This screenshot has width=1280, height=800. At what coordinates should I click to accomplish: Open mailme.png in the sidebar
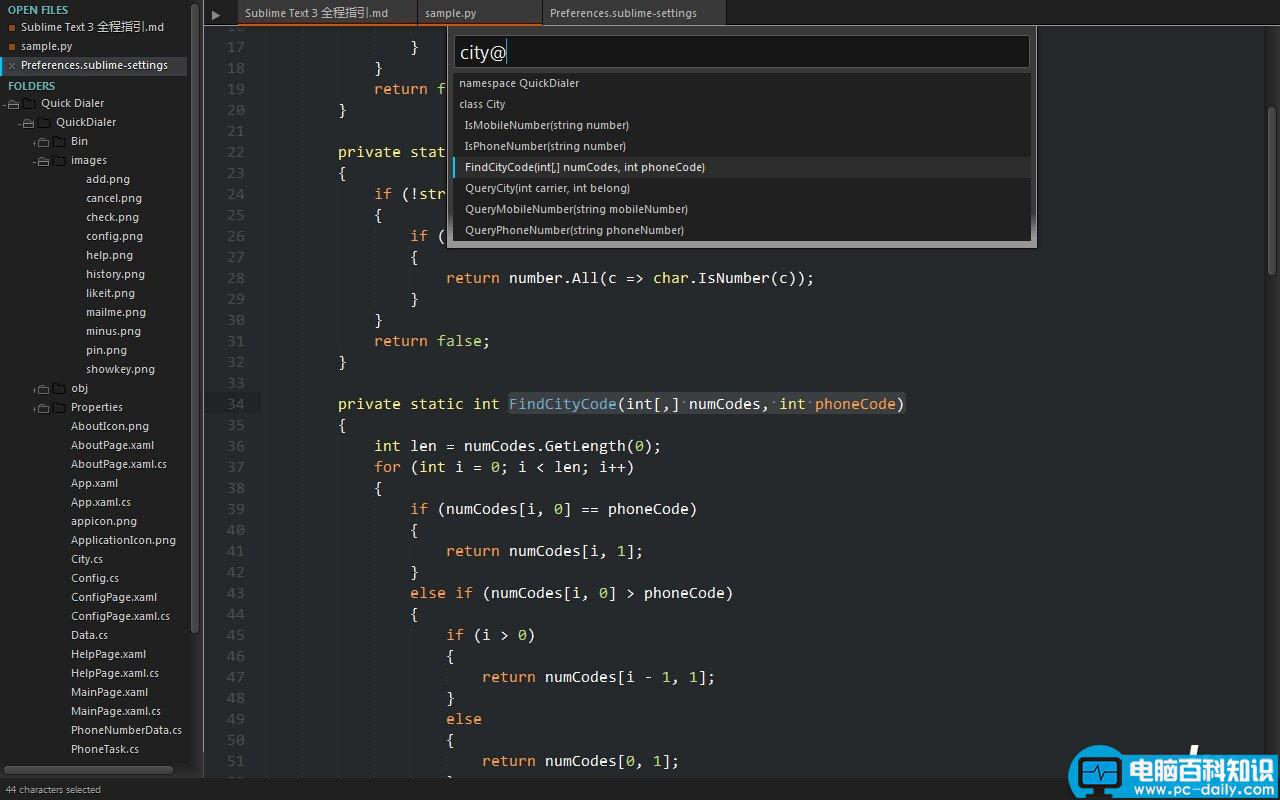(x=116, y=313)
